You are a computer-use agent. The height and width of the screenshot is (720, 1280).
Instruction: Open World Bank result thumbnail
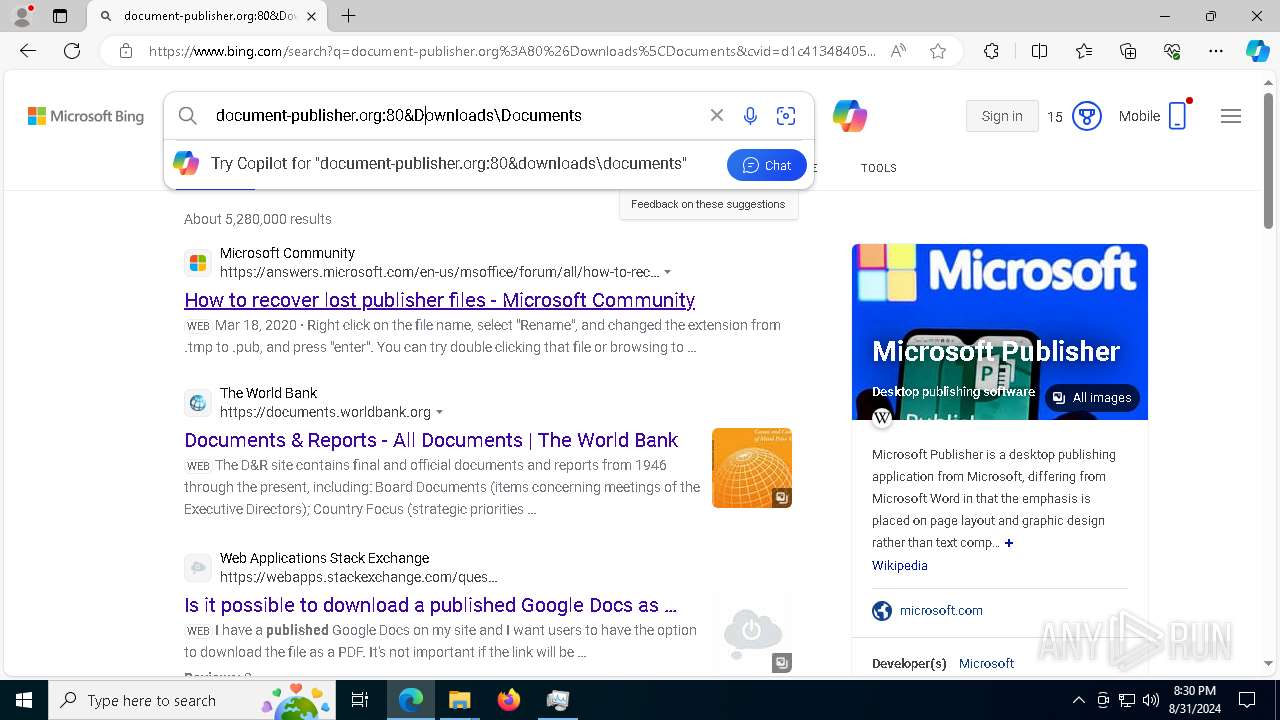(x=752, y=468)
